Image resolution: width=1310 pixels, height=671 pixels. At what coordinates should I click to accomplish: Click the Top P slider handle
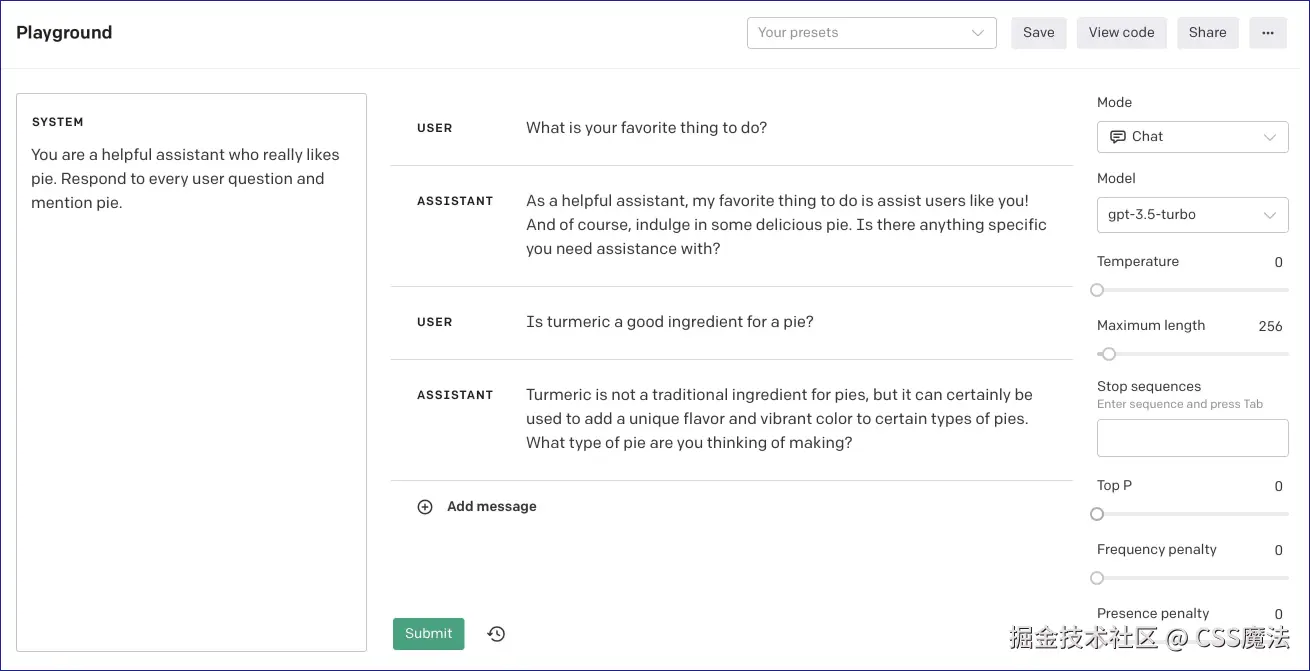coord(1097,514)
